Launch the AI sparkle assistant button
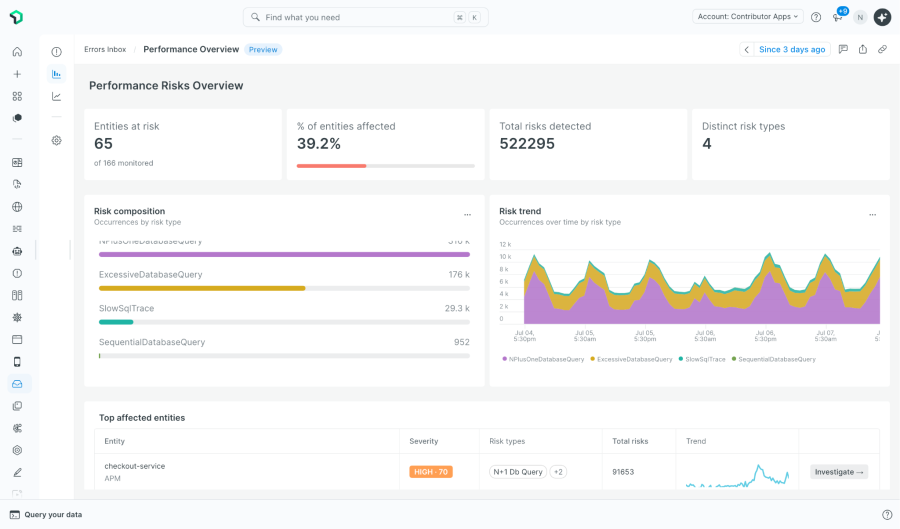This screenshot has width=900, height=529. [x=882, y=17]
